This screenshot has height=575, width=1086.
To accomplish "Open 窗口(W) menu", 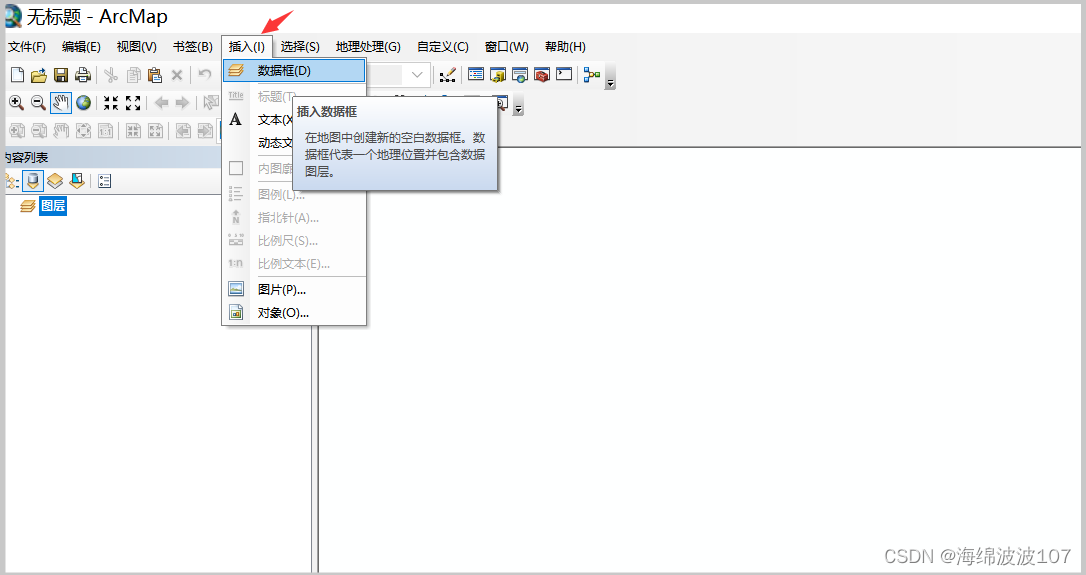I will click(506, 46).
